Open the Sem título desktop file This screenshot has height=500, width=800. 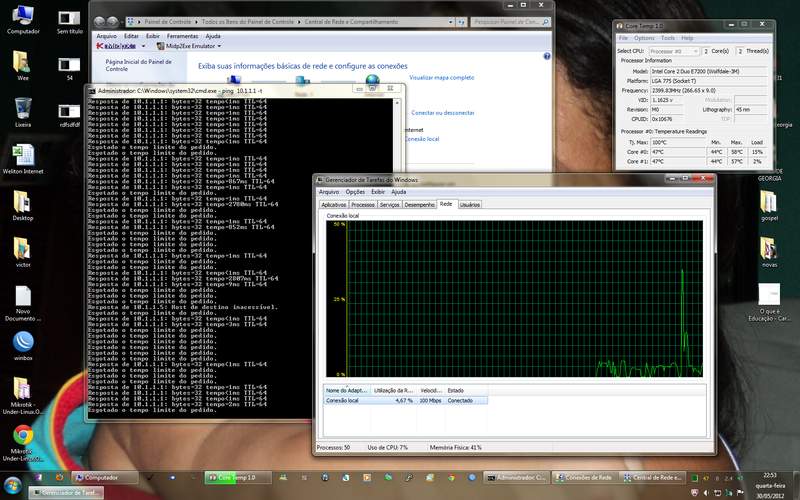69,21
